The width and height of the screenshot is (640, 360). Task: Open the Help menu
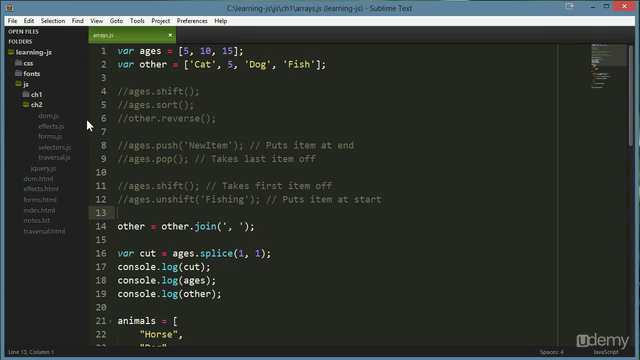click(x=220, y=21)
